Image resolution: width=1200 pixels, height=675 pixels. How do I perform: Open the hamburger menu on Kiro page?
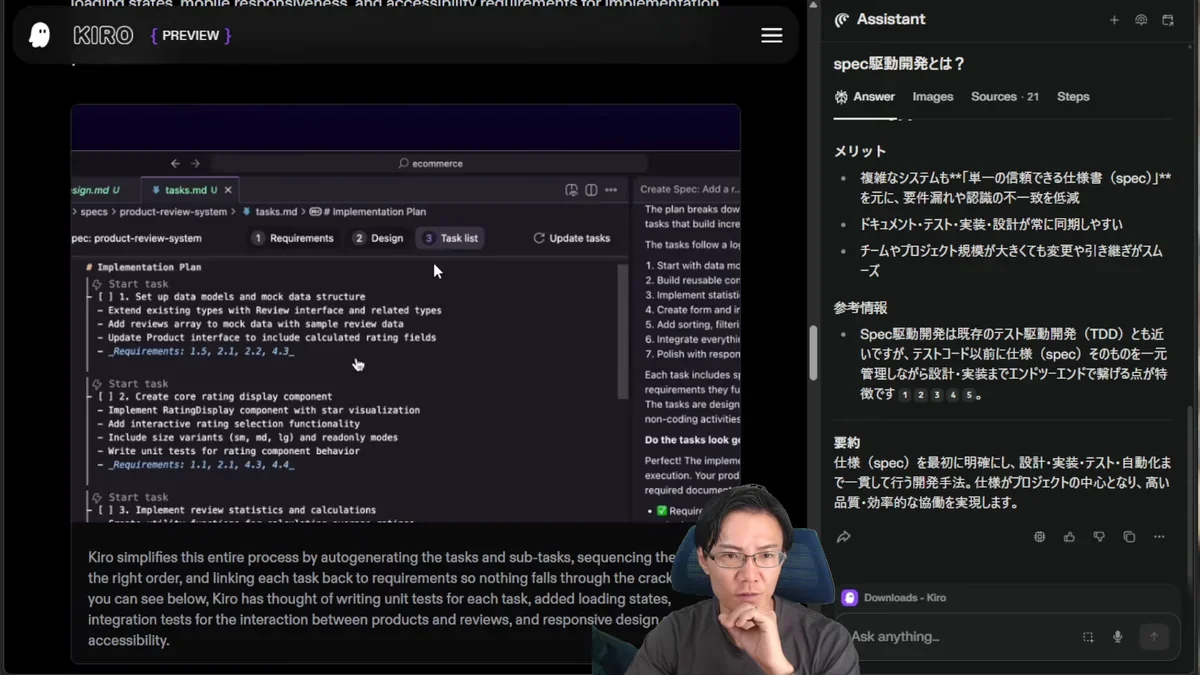click(x=772, y=35)
